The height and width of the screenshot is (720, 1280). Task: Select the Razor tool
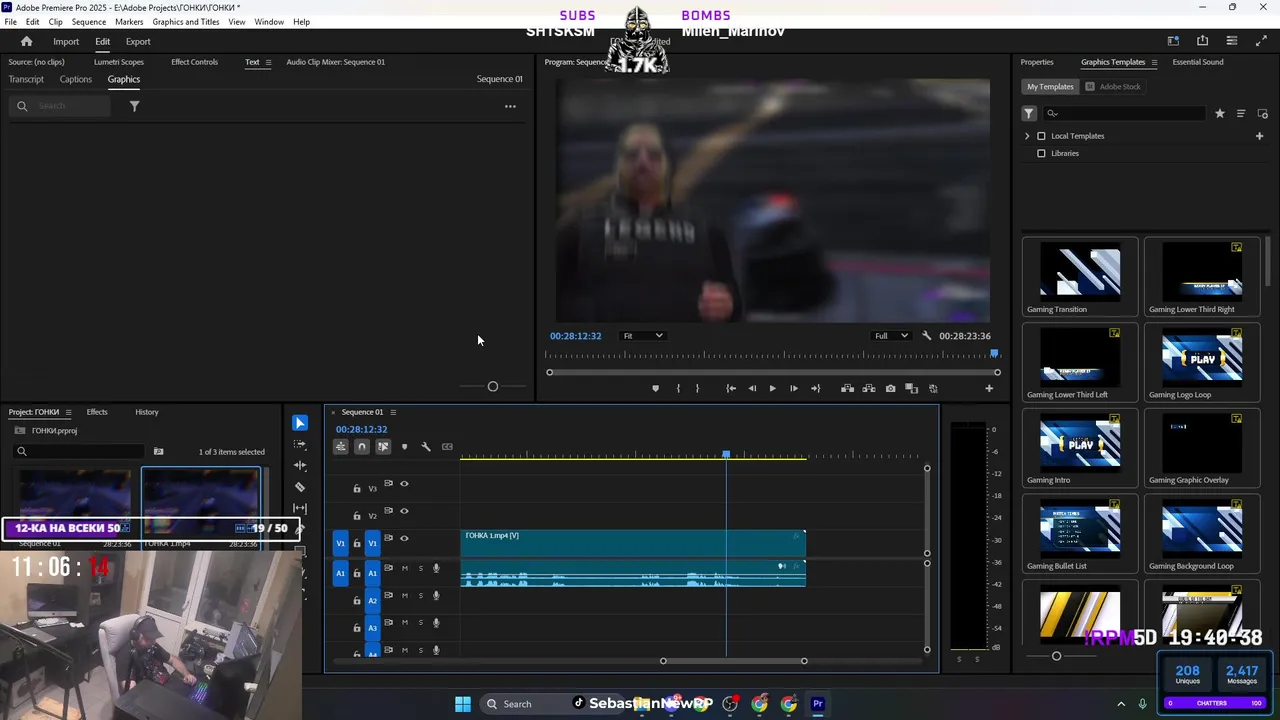tap(300, 487)
